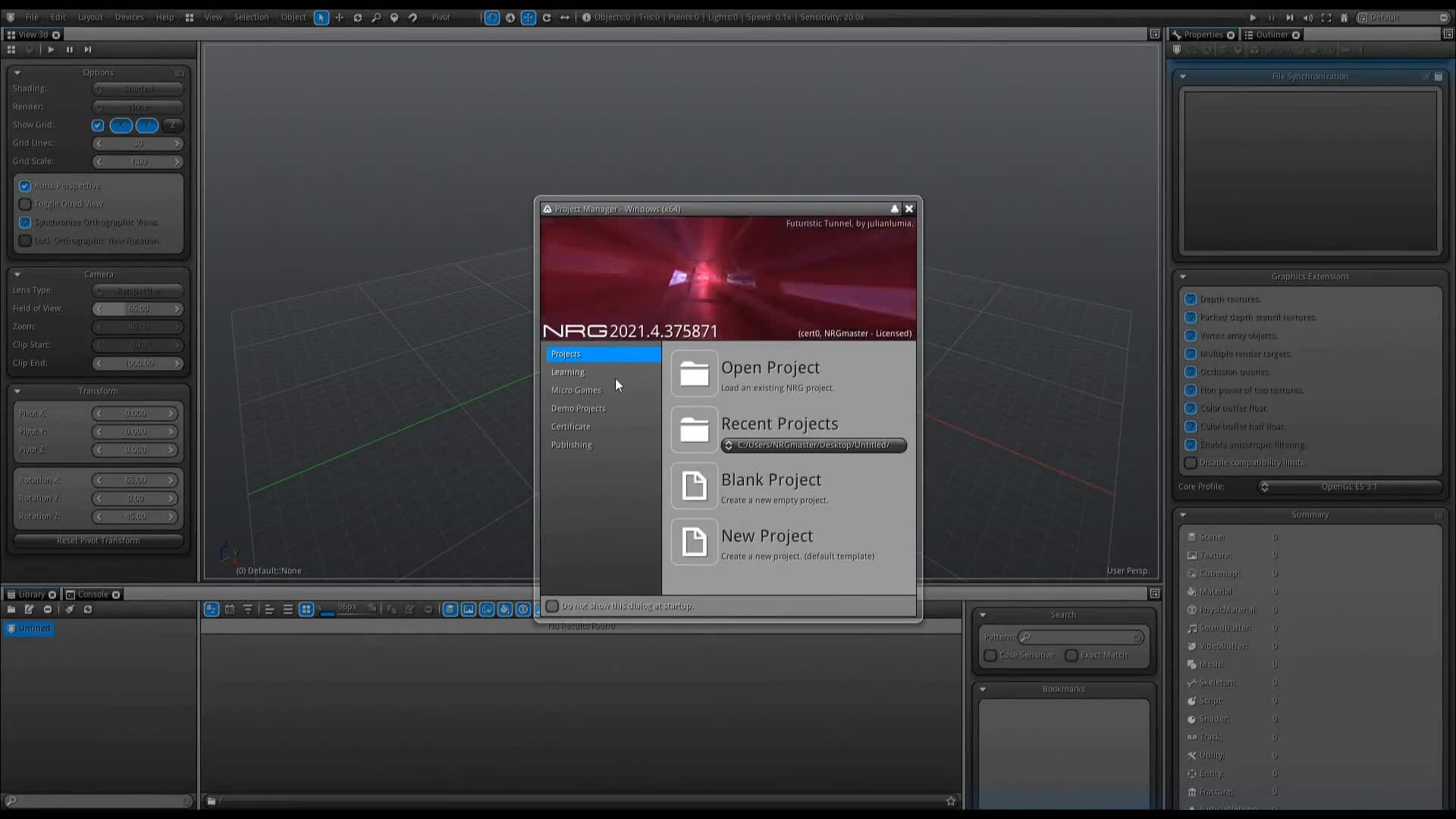Viewport: 1456px width, 819px height.
Task: Activate the magnifier zoom tool icon
Action: point(376,17)
